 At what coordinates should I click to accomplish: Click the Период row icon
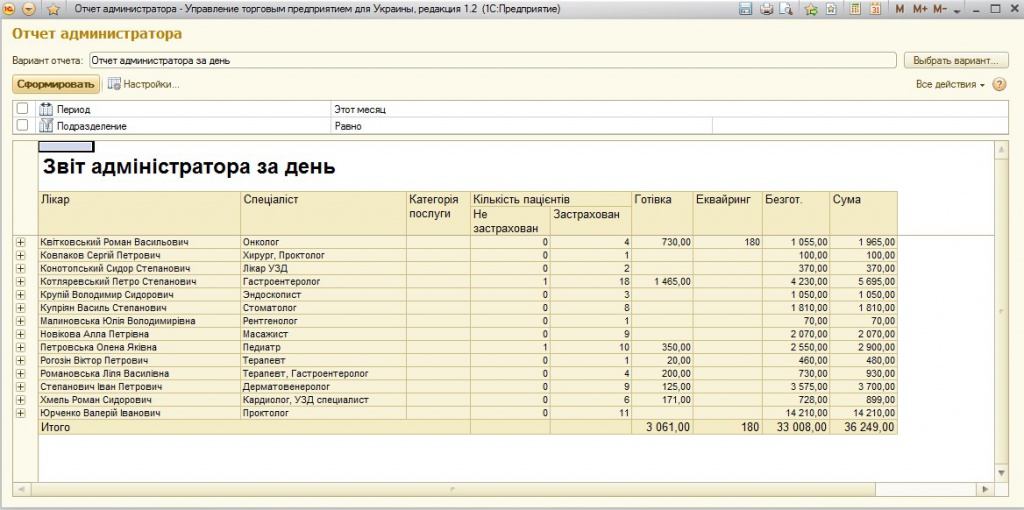coord(46,109)
